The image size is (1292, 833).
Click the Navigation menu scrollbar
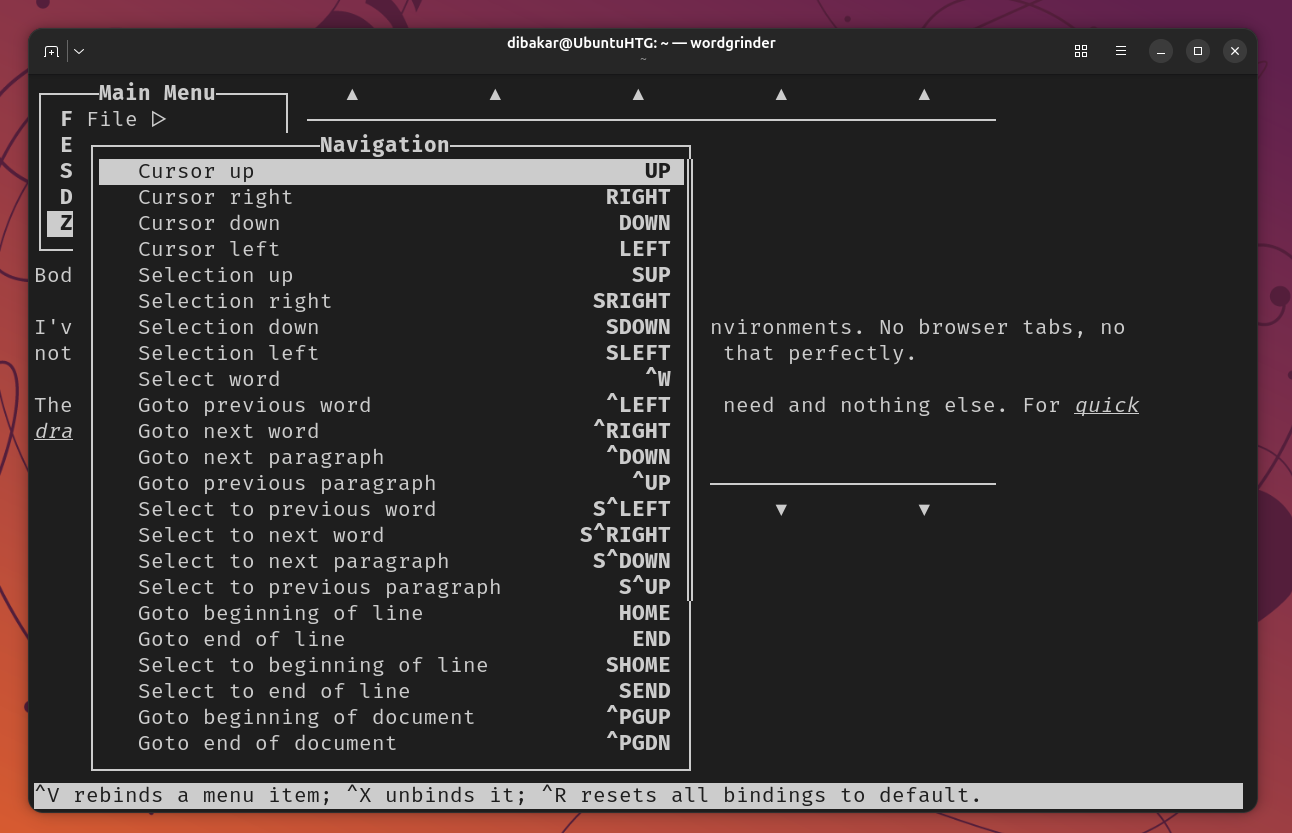tap(690, 380)
